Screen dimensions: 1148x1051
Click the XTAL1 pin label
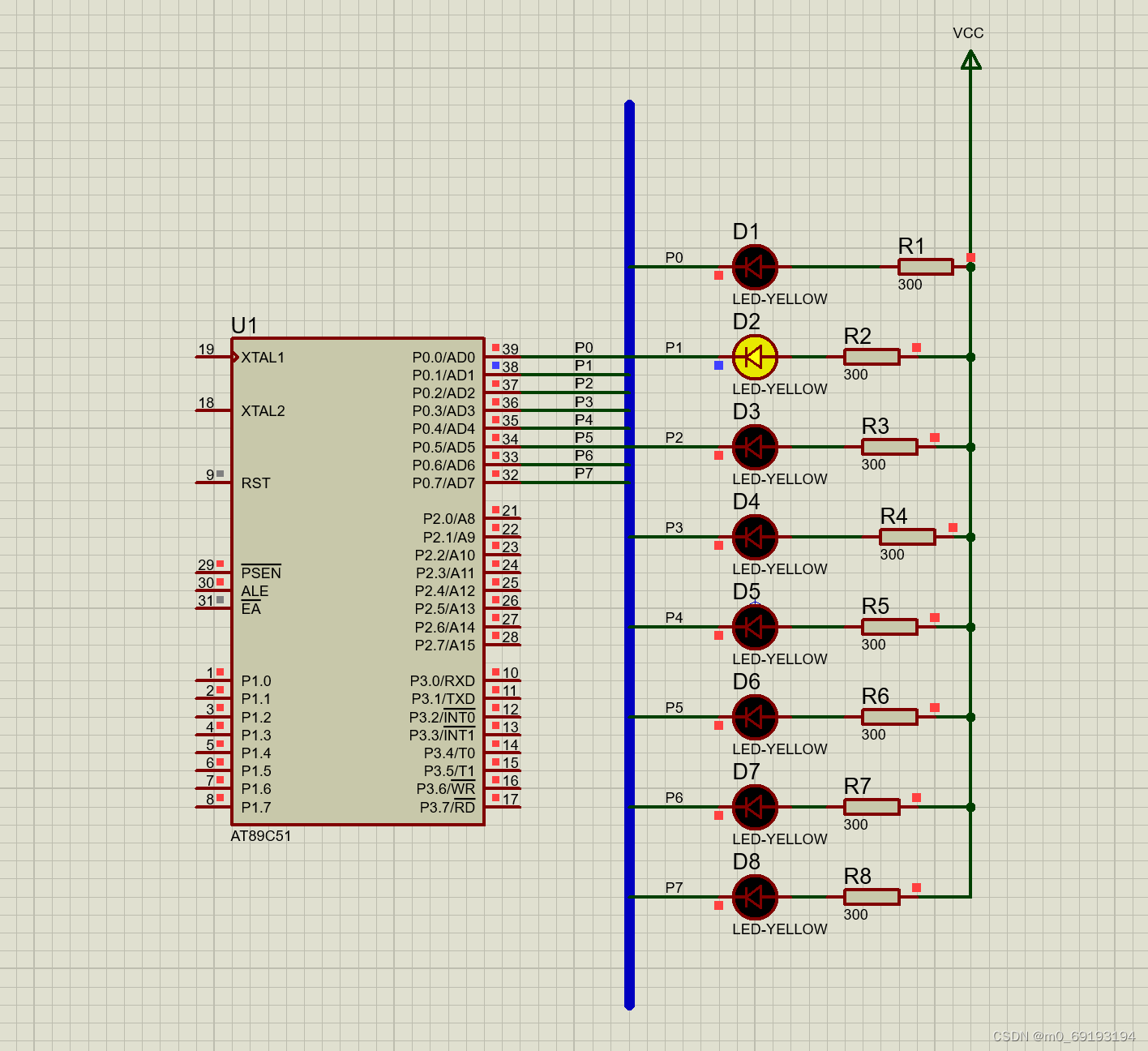coord(263,358)
